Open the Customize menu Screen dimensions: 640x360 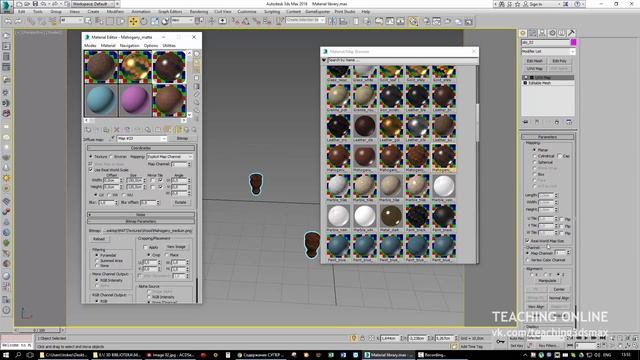click(247, 12)
